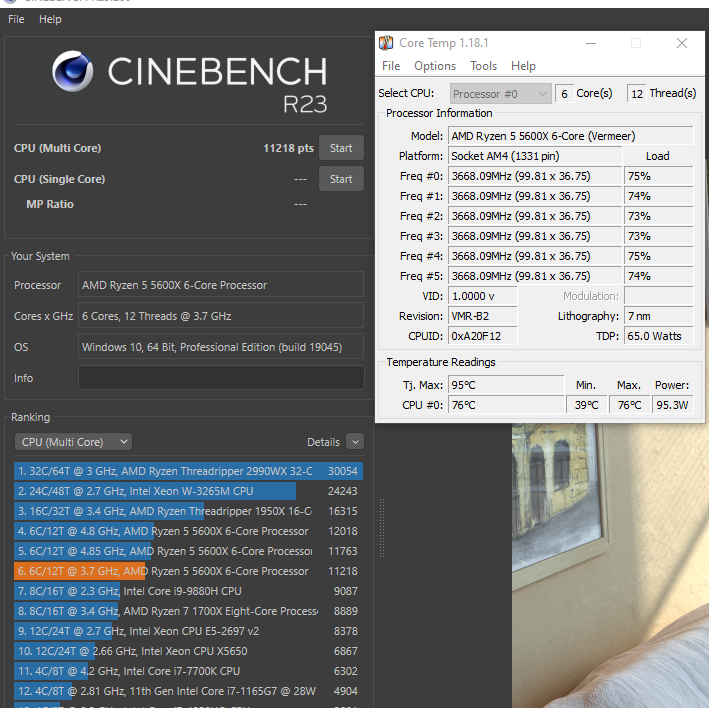Click the 12 Thread(s) count box
This screenshot has height=708, width=709.
pos(637,94)
